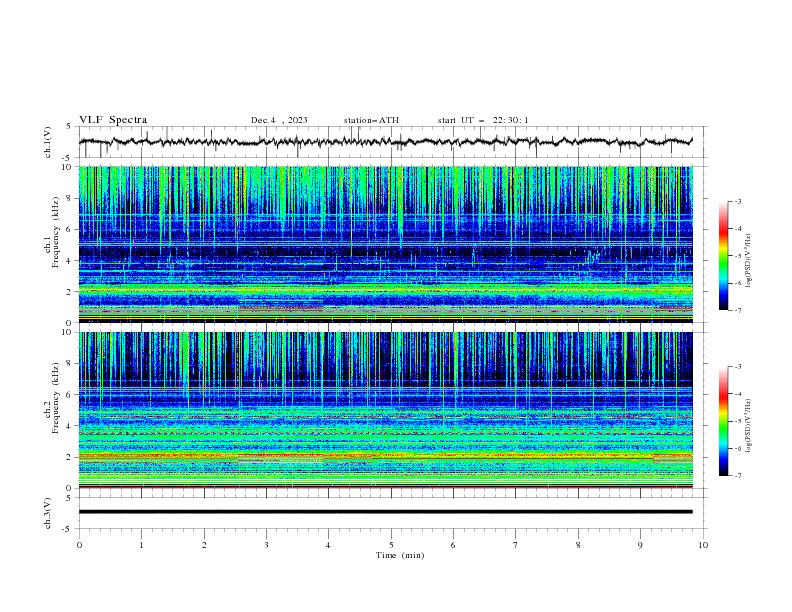
Task: Click the ch.2 Frequency (kHz) axis label
Action: click(x=51, y=398)
